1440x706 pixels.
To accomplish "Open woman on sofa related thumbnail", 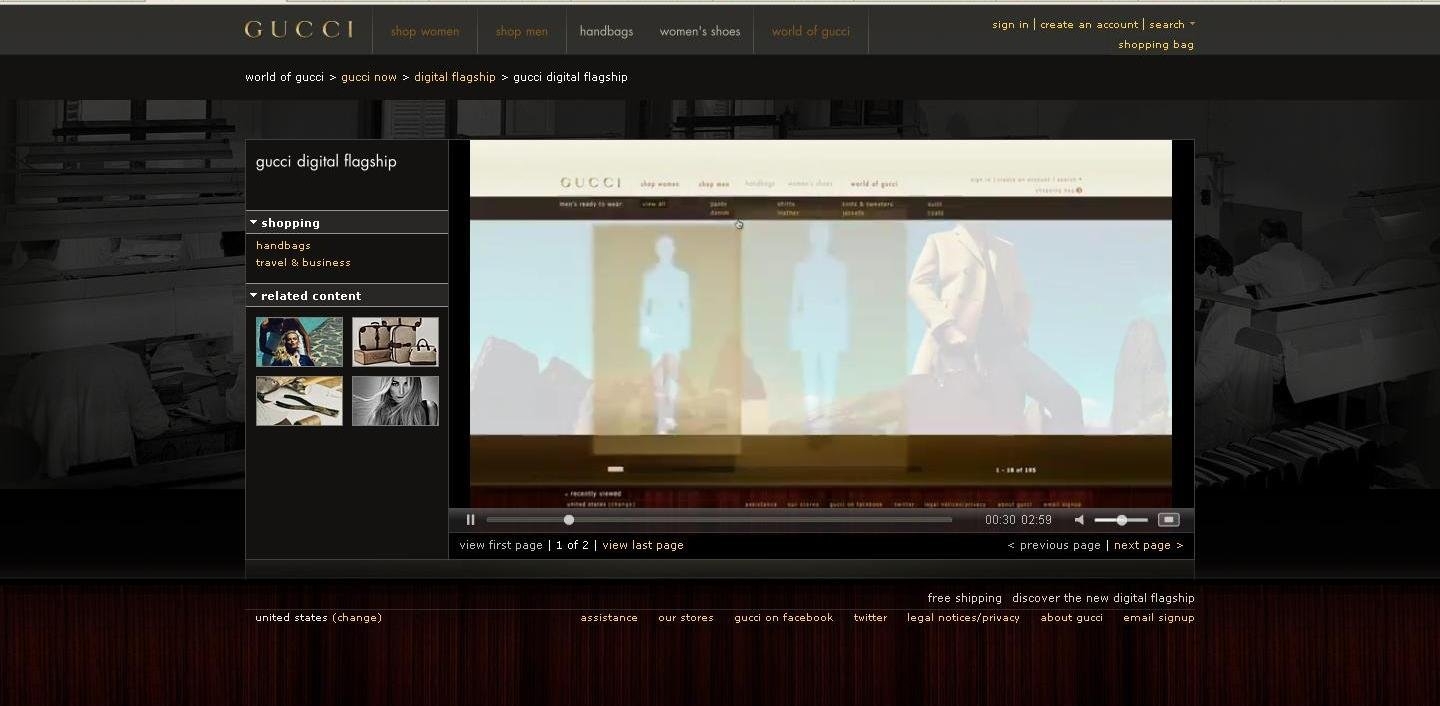I will (299, 342).
